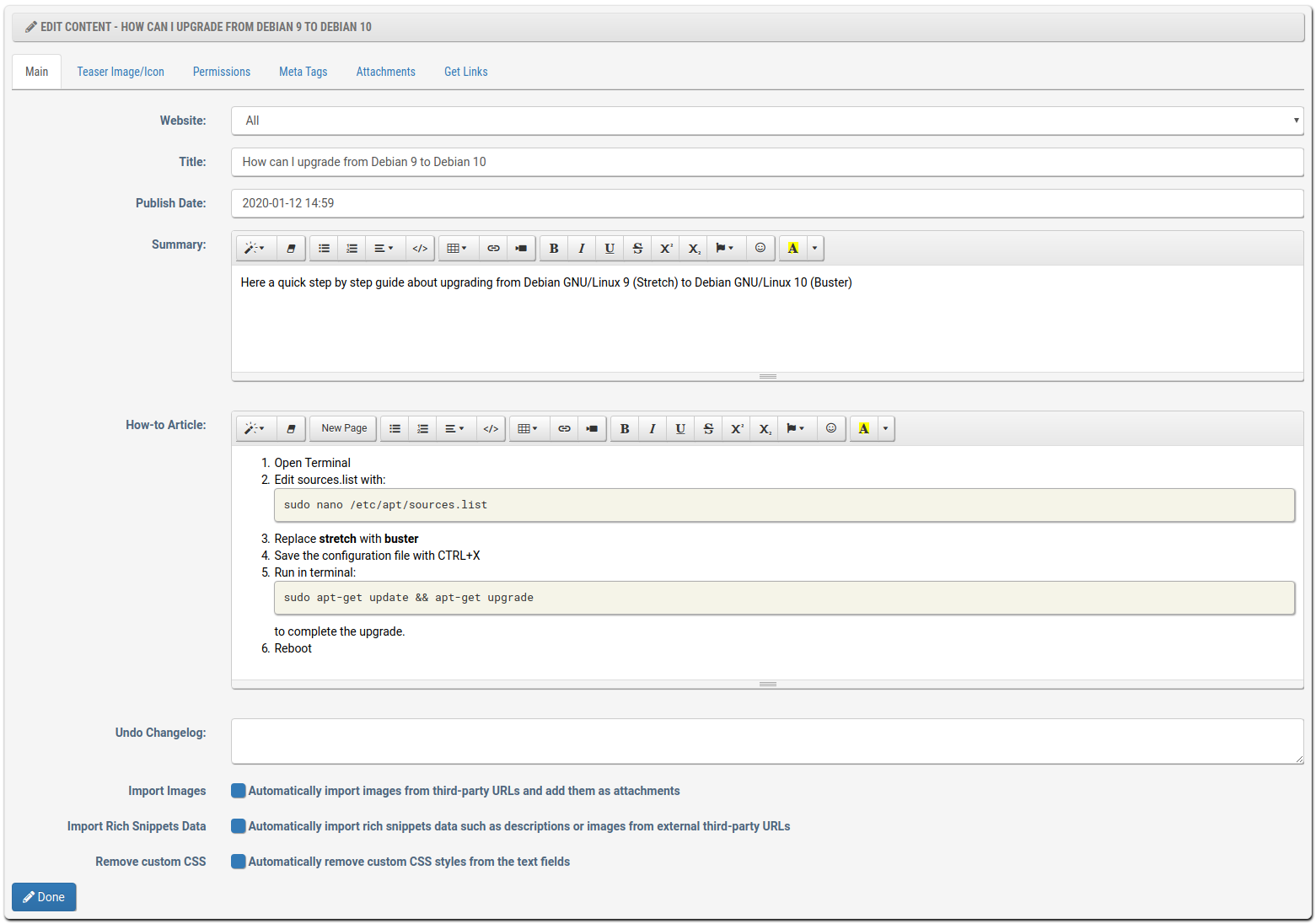
Task: Open table dropdown in How-to Article toolbar
Action: pyautogui.click(x=529, y=428)
